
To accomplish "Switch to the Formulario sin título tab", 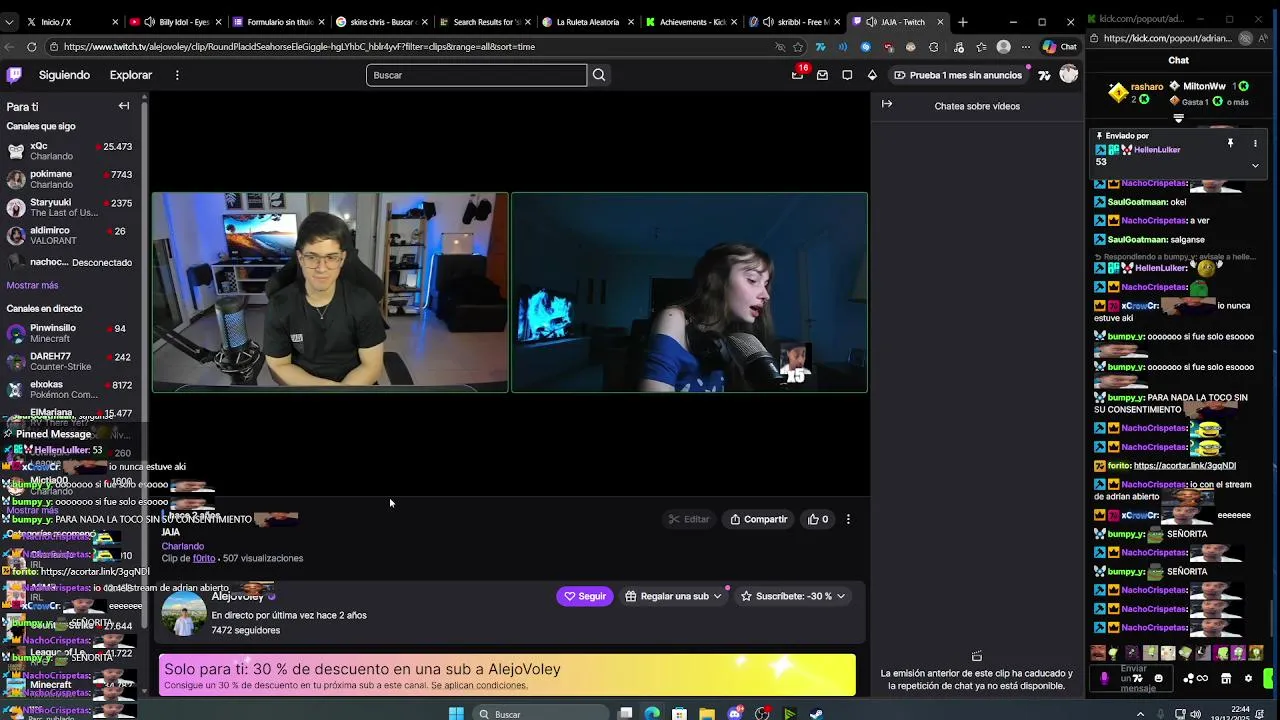I will [279, 22].
